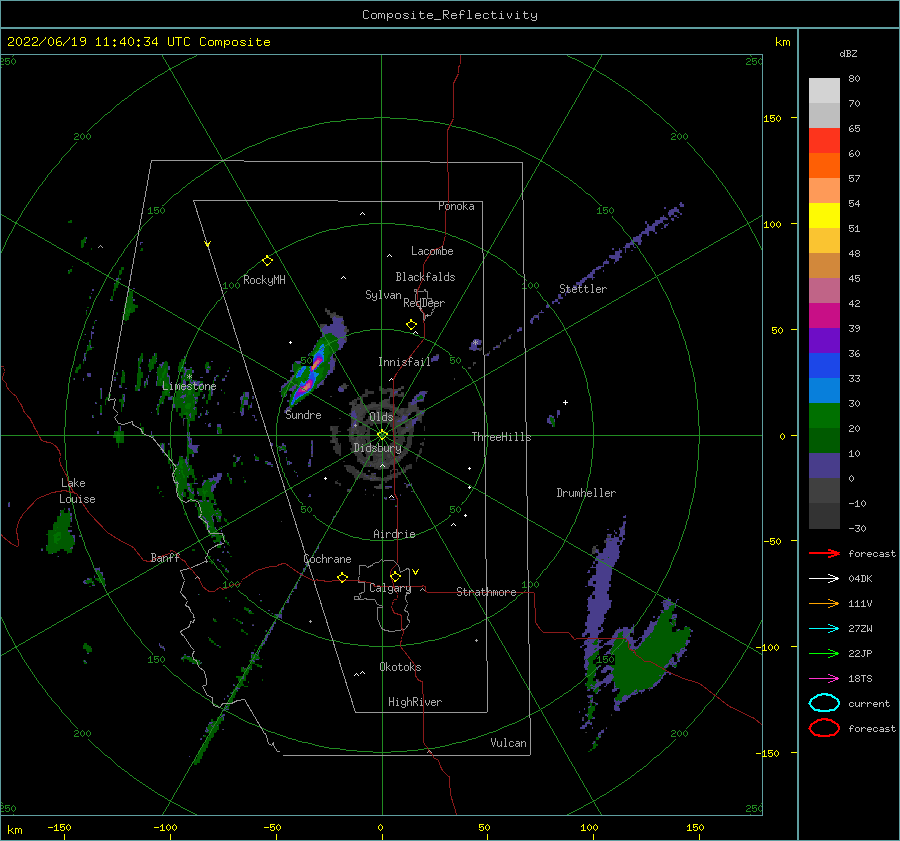Click the dBZ legend heading
Viewport: 900px width, 841px height.
848,54
